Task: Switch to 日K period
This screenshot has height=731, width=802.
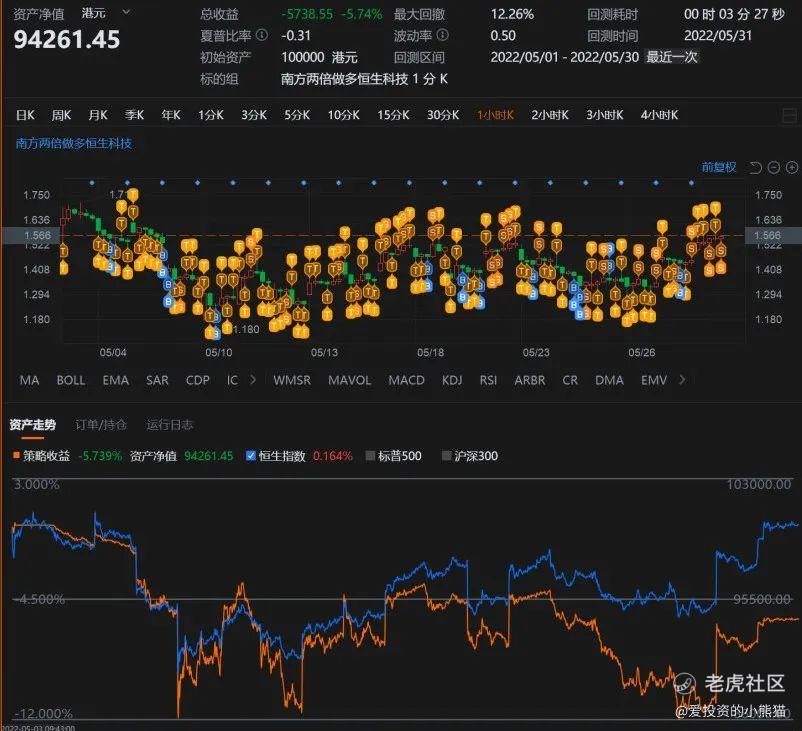Action: (x=25, y=115)
